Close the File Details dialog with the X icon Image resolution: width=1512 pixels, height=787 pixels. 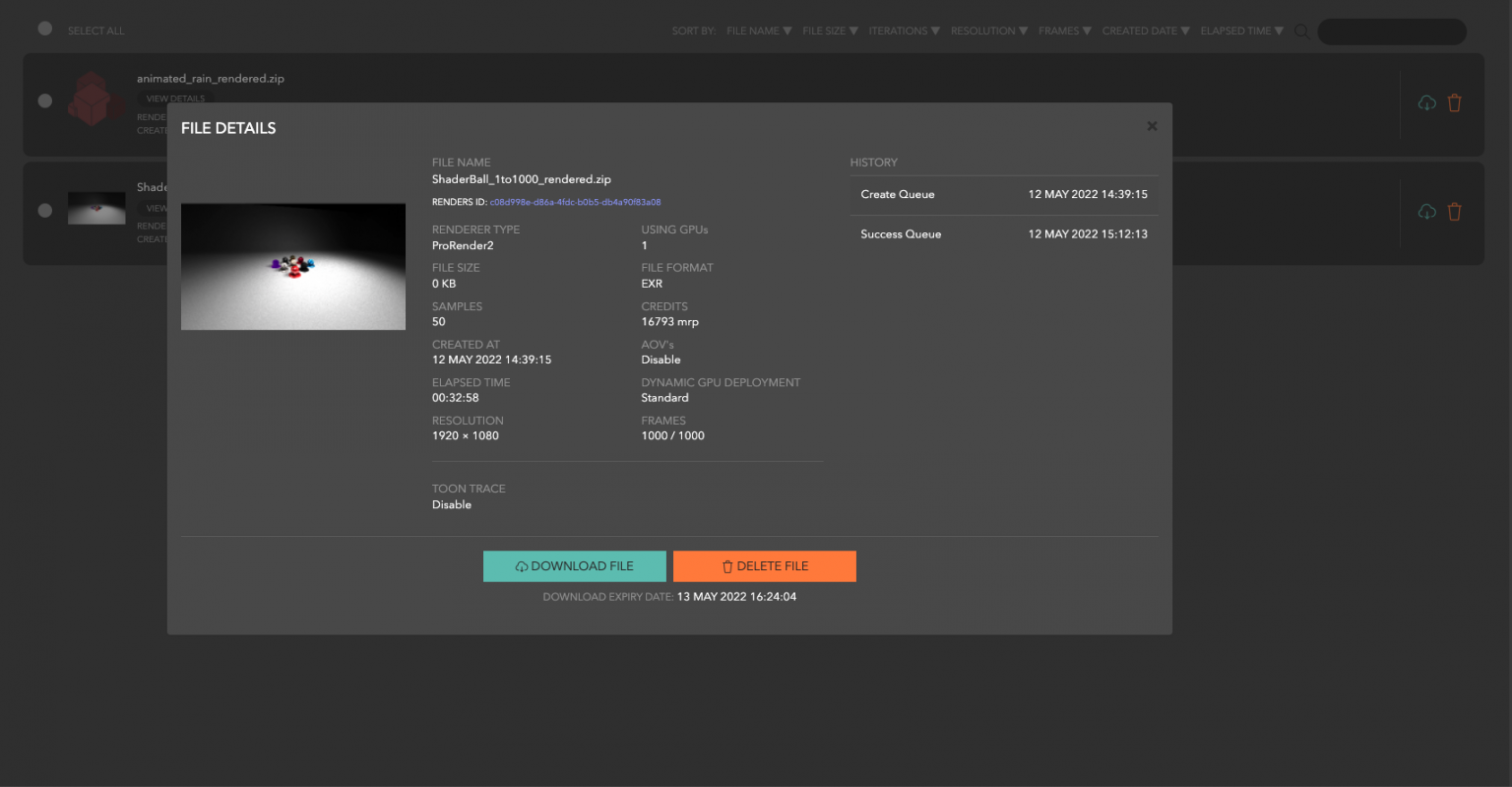coord(1152,126)
